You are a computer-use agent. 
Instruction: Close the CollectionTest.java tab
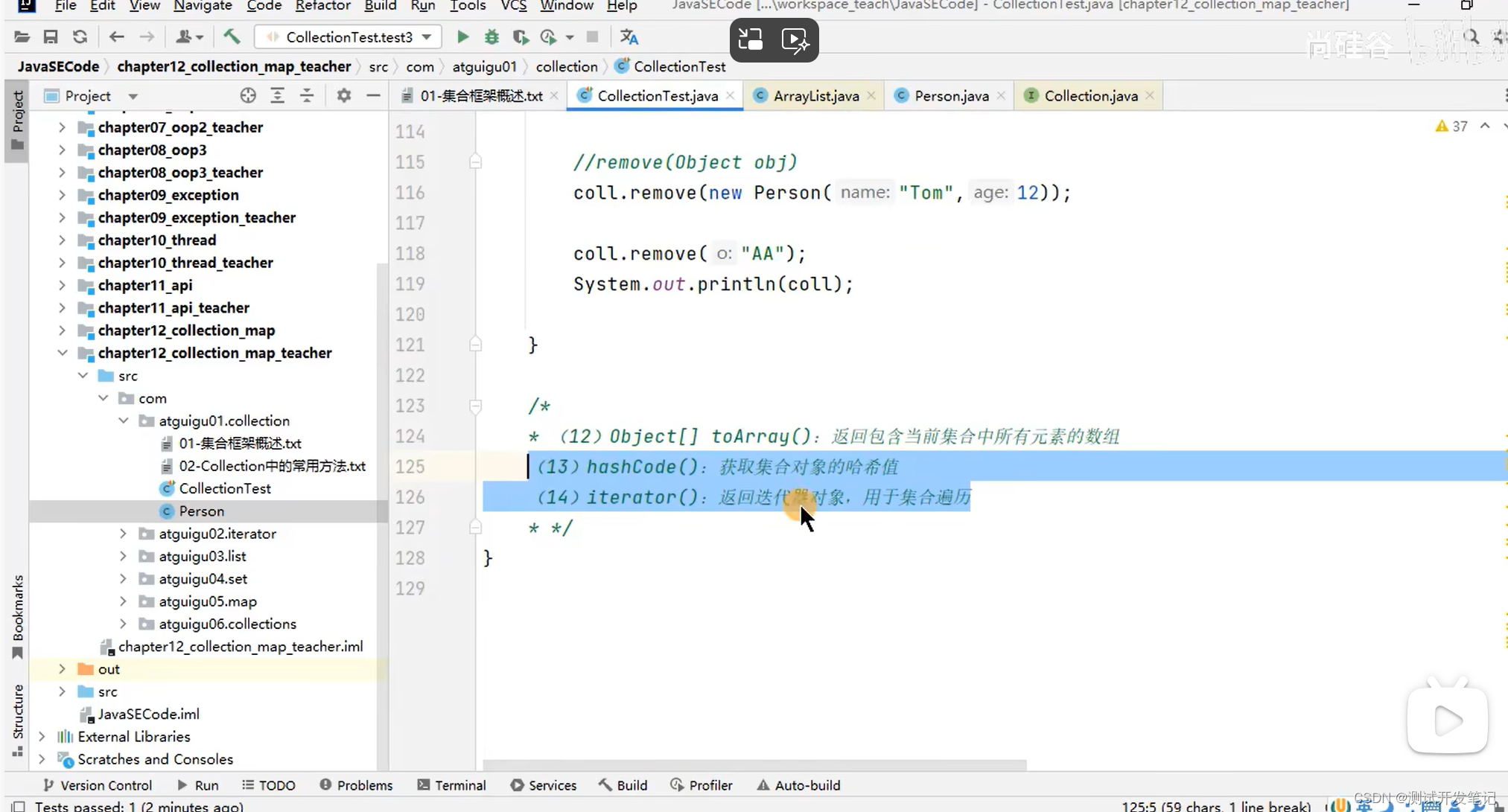point(731,95)
